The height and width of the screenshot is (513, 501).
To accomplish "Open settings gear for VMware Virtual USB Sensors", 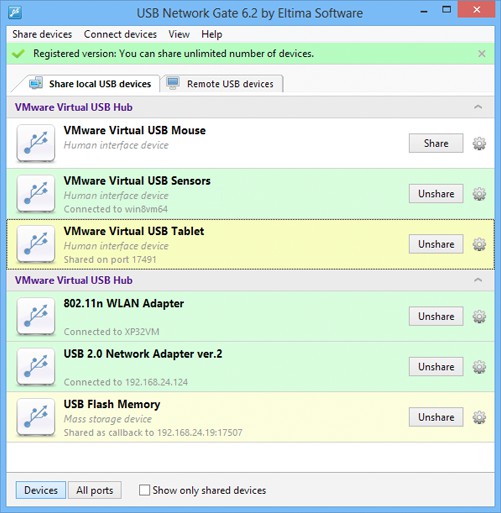I will pos(479,194).
